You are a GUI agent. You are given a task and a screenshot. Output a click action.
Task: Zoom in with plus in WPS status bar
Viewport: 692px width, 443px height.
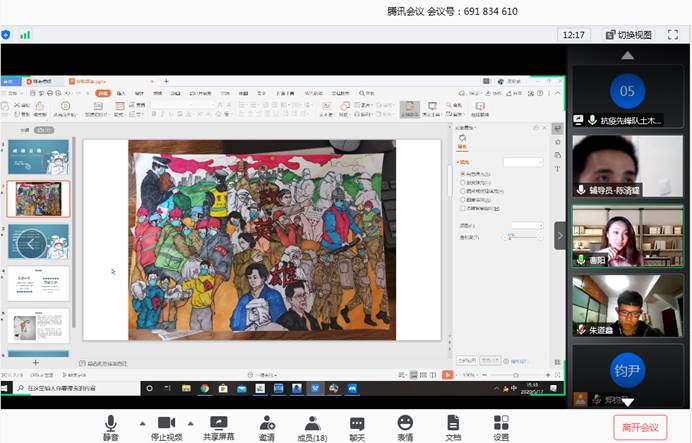[548, 375]
